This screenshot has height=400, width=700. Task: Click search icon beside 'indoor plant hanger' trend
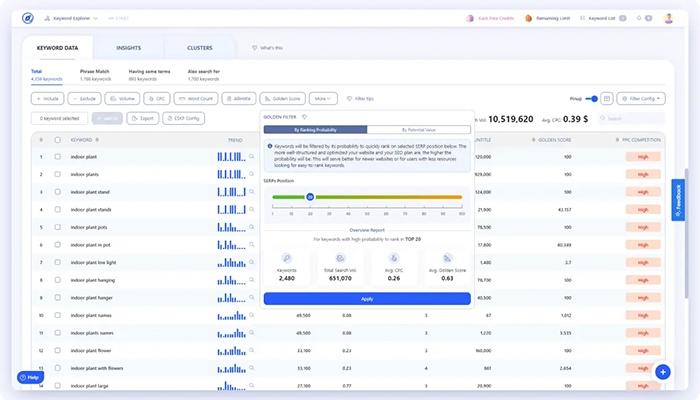pos(252,297)
